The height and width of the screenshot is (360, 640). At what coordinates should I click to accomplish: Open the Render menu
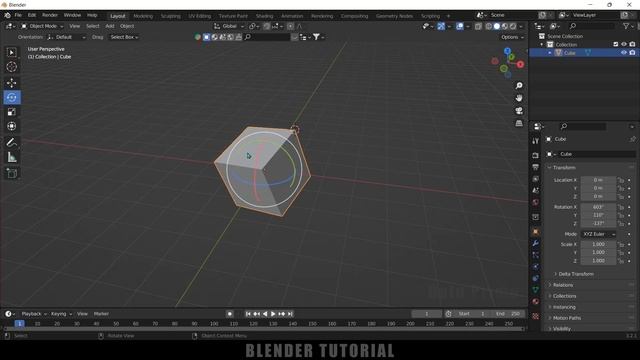pos(50,15)
